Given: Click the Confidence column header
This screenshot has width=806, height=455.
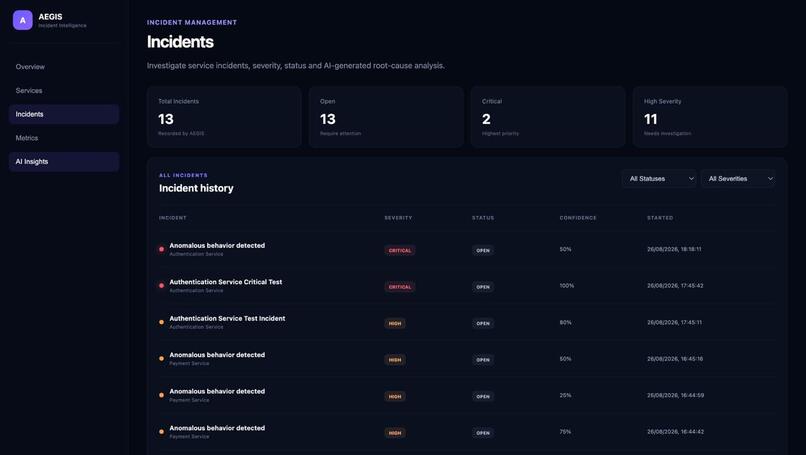Looking at the screenshot, I should coord(578,218).
